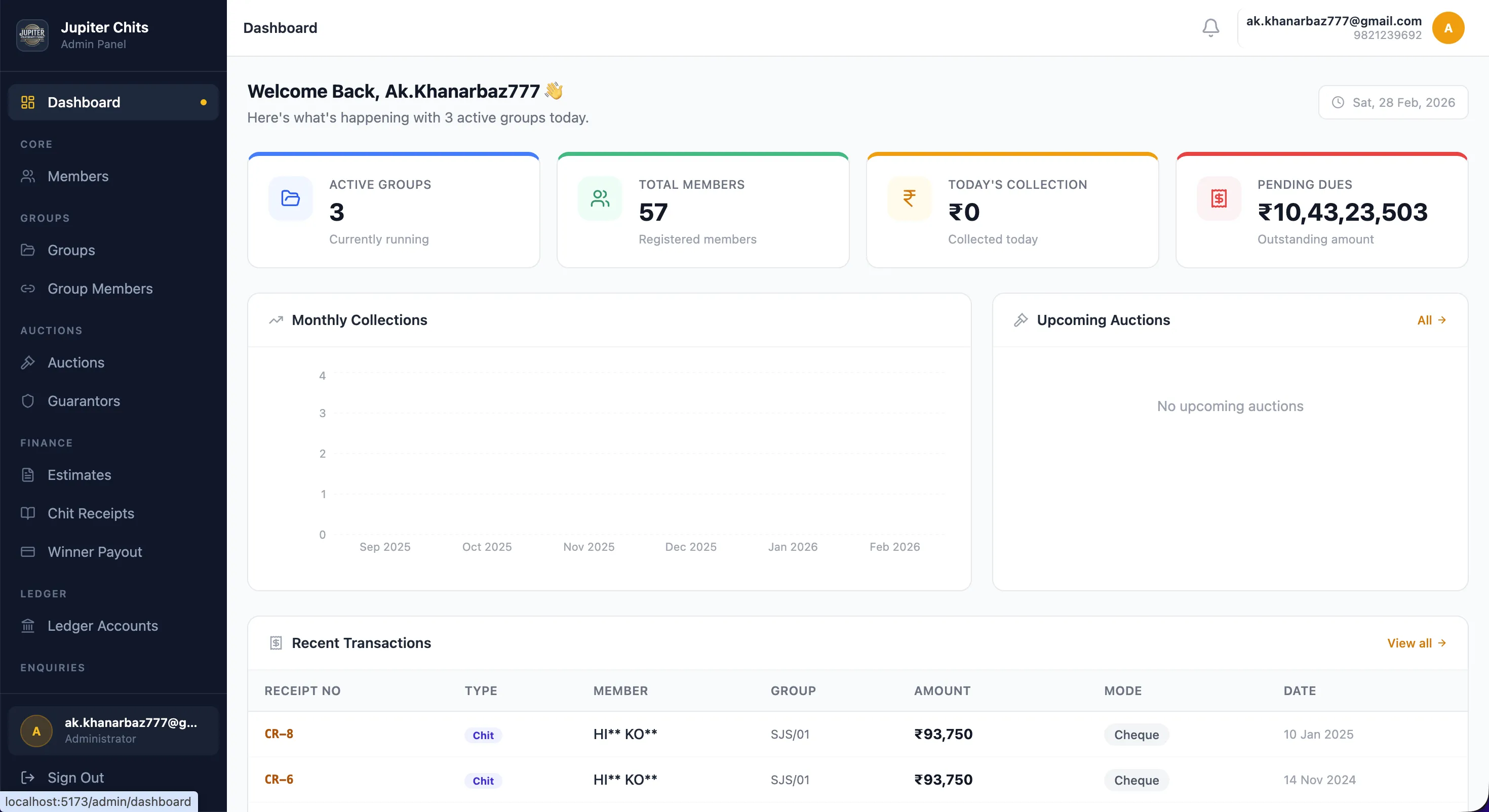Click the notification bell icon

tap(1210, 27)
